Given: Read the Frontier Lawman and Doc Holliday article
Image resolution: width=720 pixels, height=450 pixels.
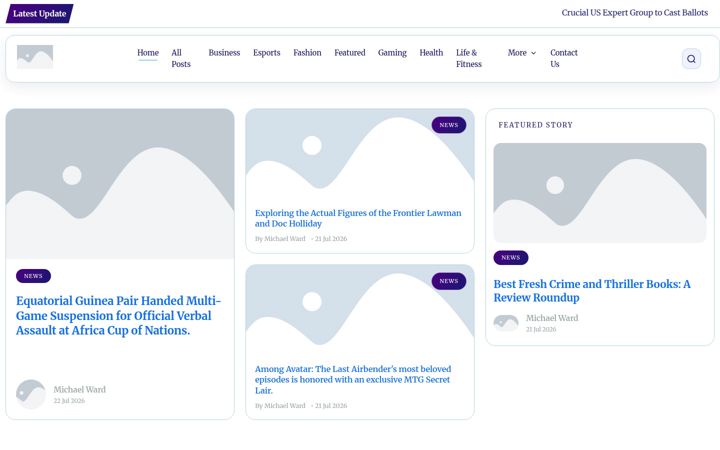Looking at the screenshot, I should click(358, 218).
